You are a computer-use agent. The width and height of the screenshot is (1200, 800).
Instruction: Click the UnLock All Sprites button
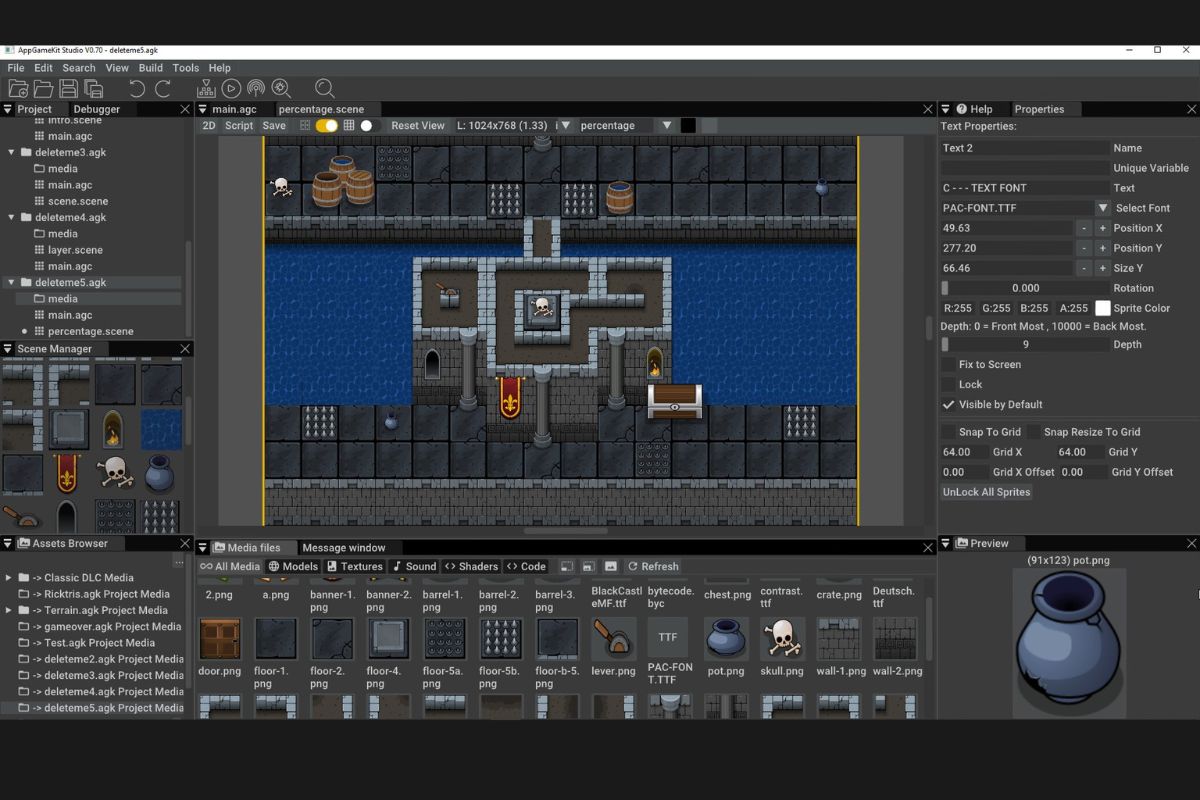(986, 491)
